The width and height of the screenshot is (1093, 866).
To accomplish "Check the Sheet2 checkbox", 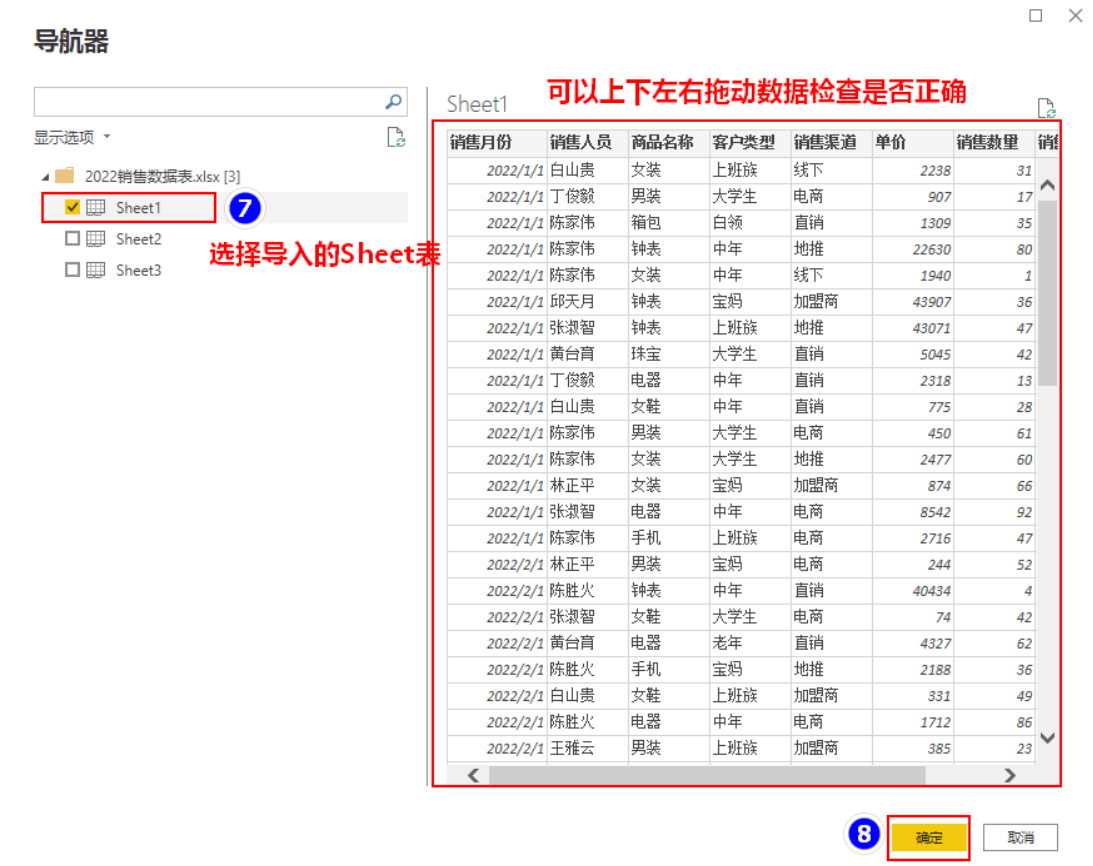I will tap(72, 238).
